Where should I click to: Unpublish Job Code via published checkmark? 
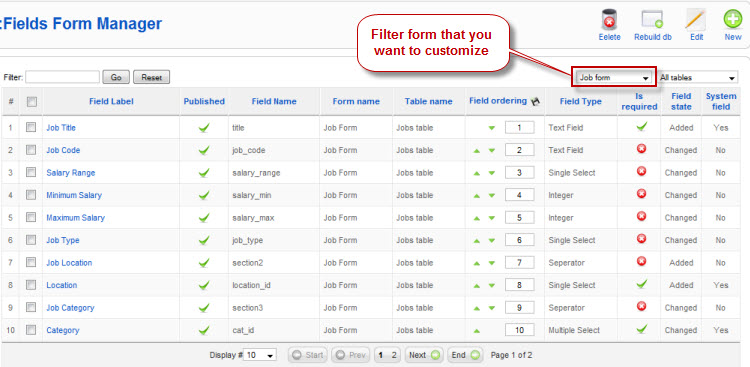click(204, 150)
